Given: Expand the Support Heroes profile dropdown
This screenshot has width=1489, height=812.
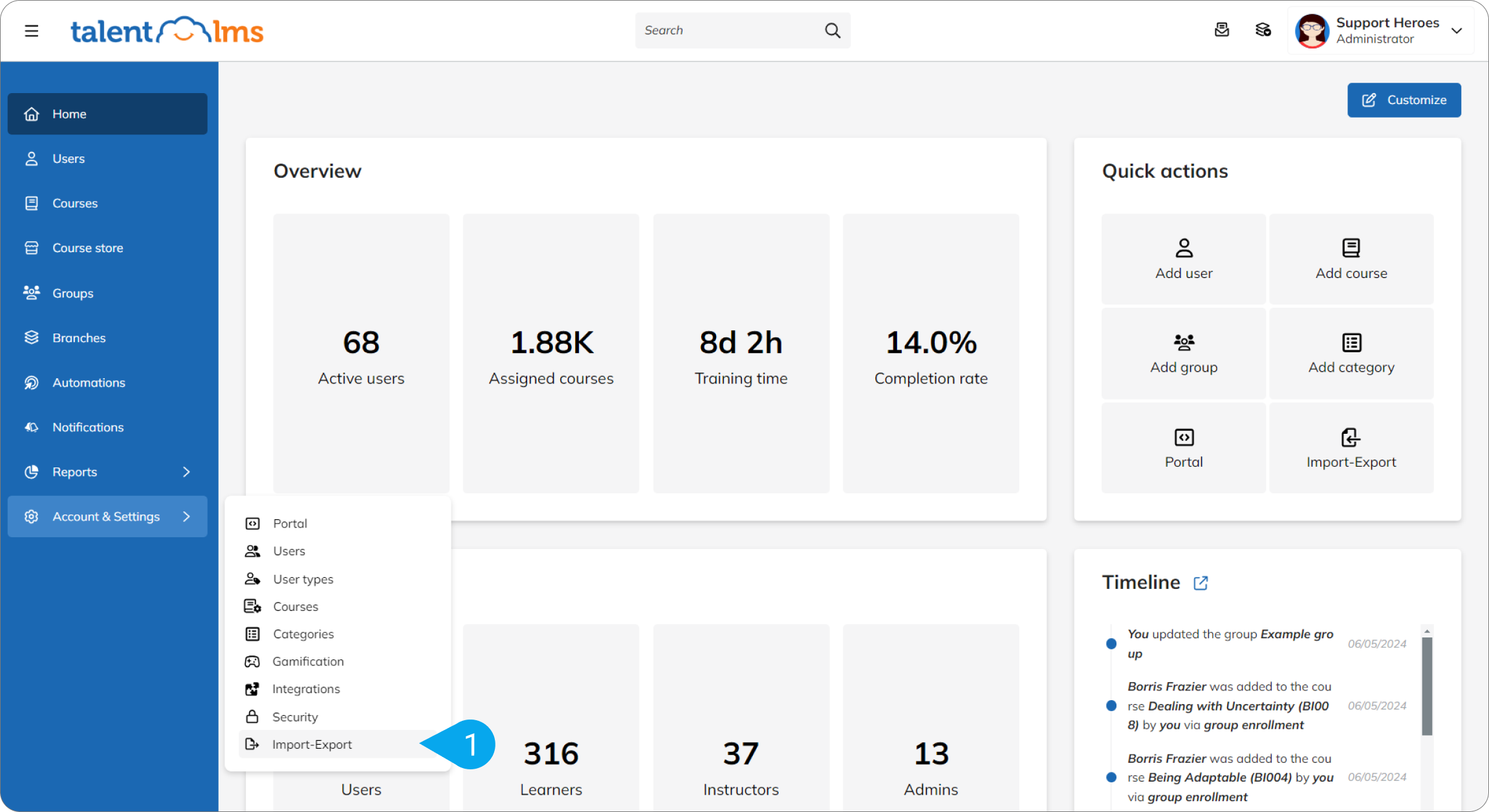Looking at the screenshot, I should click(1457, 30).
